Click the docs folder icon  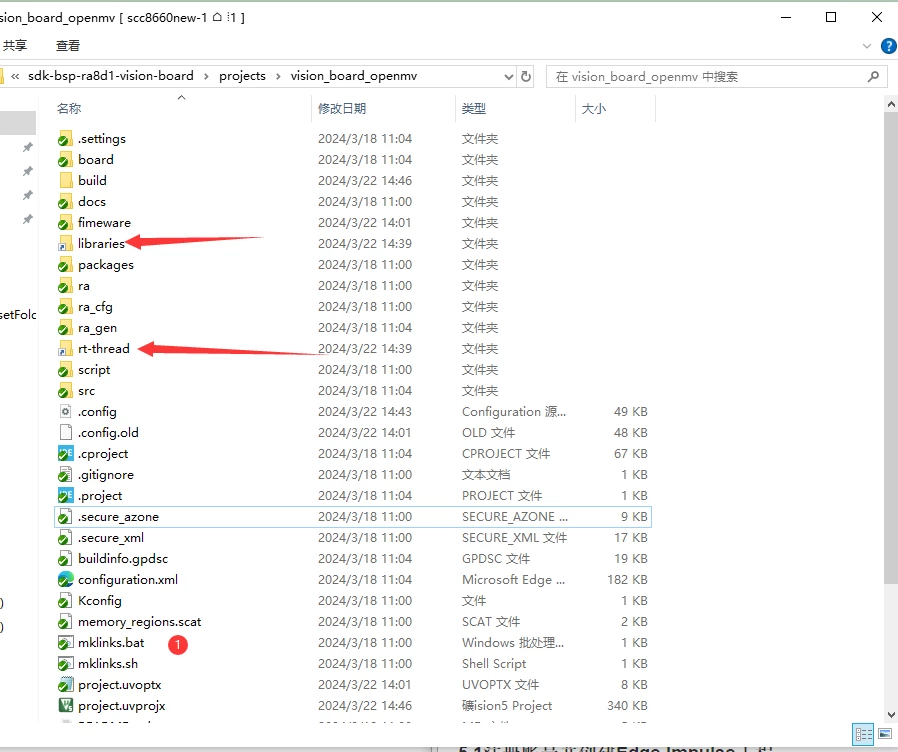tap(65, 202)
